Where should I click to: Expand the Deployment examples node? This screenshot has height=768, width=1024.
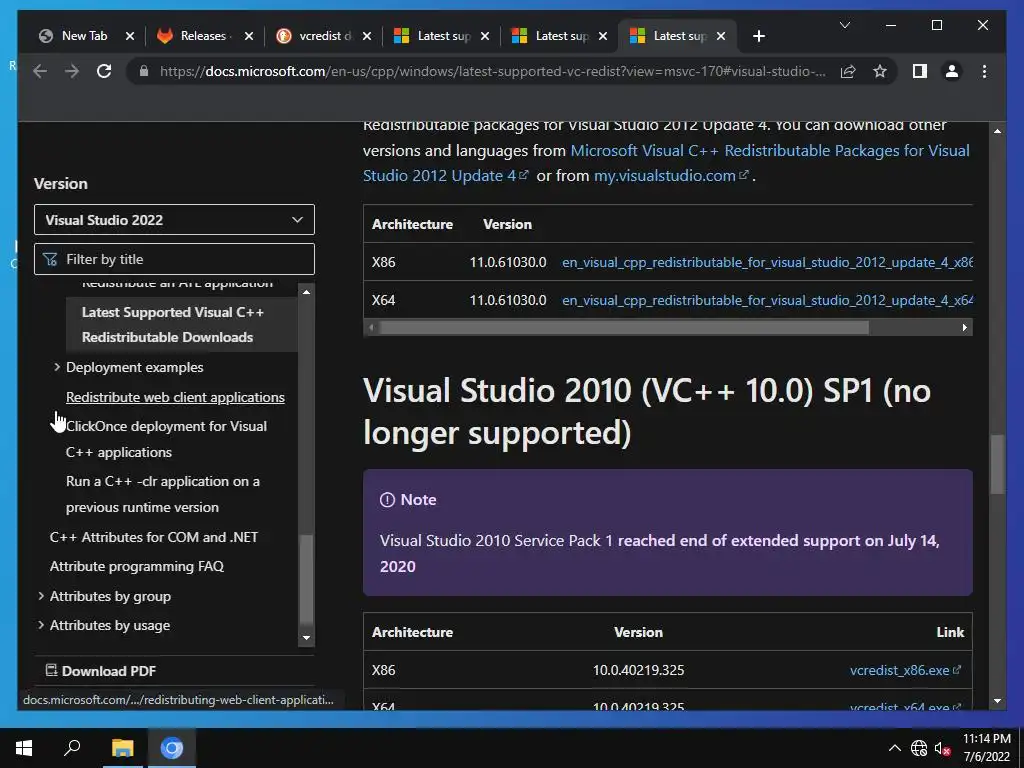pyautogui.click(x=57, y=367)
